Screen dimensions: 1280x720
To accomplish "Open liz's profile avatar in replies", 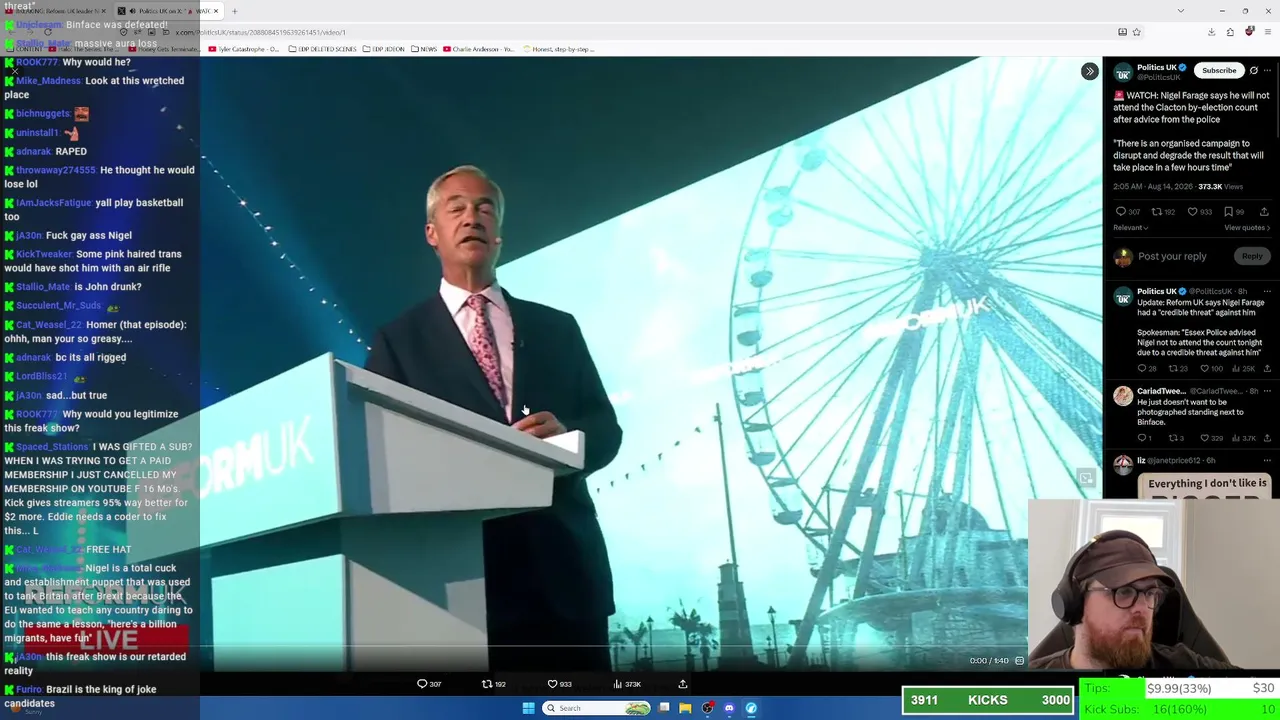I will point(1123,464).
